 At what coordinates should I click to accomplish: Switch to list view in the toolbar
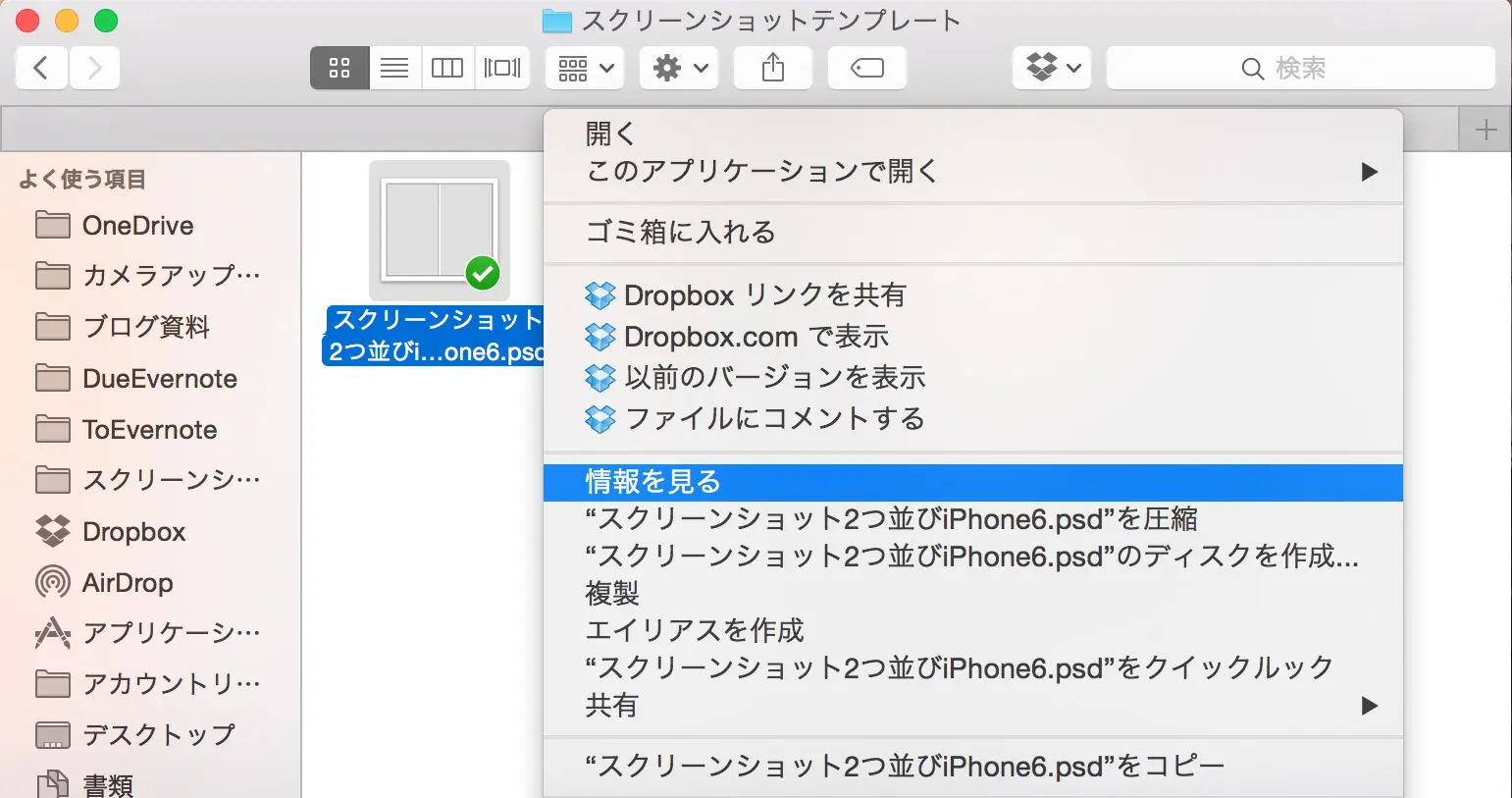pyautogui.click(x=394, y=68)
